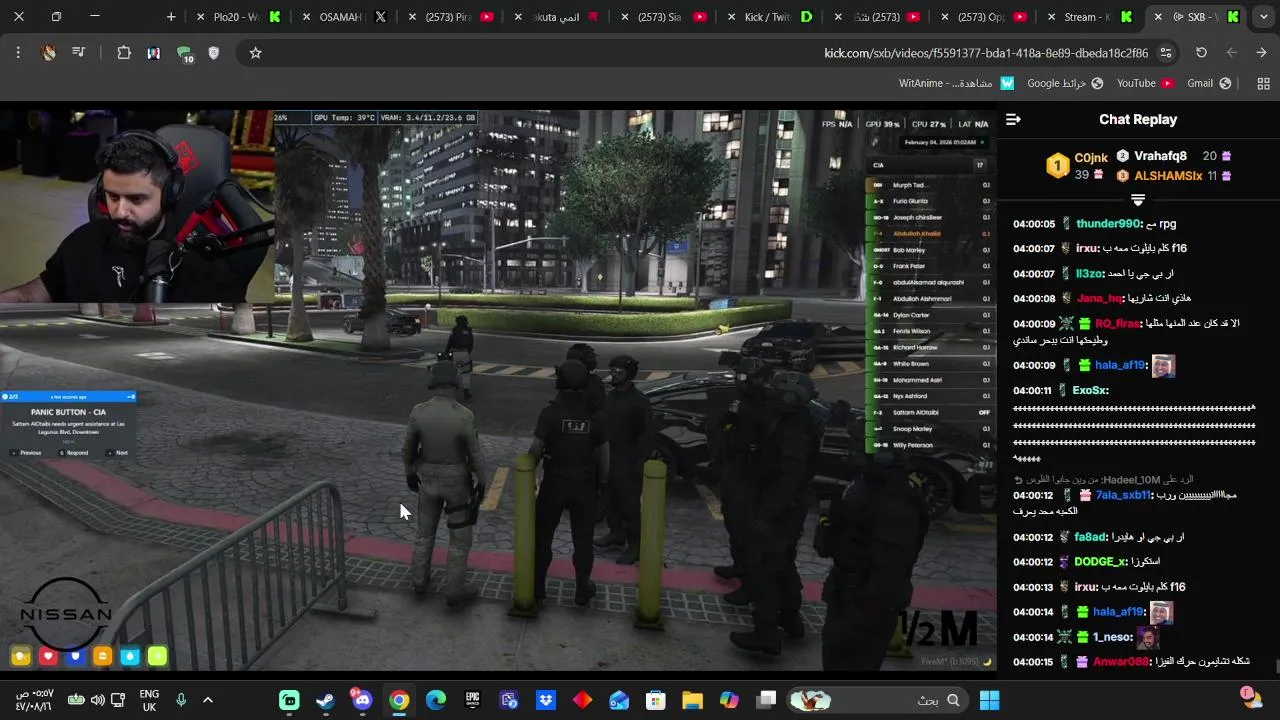The image size is (1280, 720).
Task: Open green extension with badge 10
Action: [x=184, y=54]
